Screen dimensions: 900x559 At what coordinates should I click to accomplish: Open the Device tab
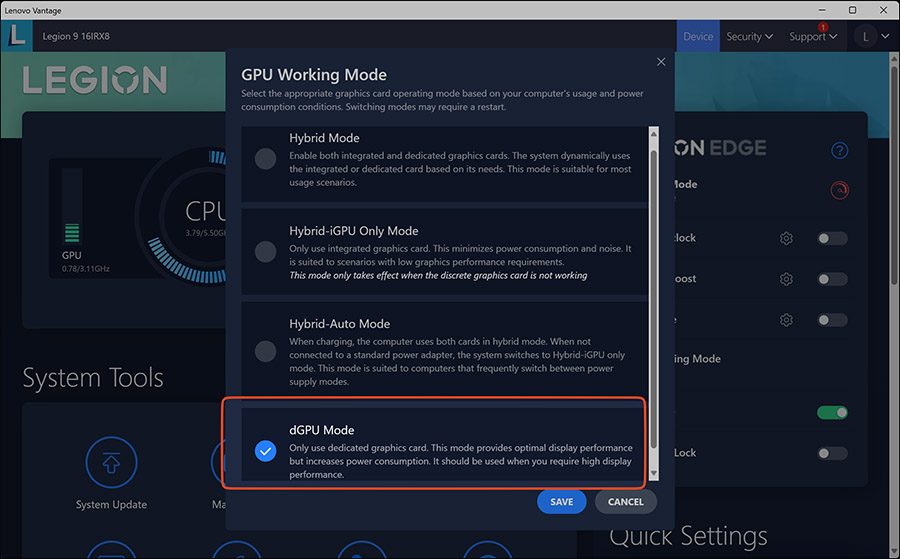698,36
